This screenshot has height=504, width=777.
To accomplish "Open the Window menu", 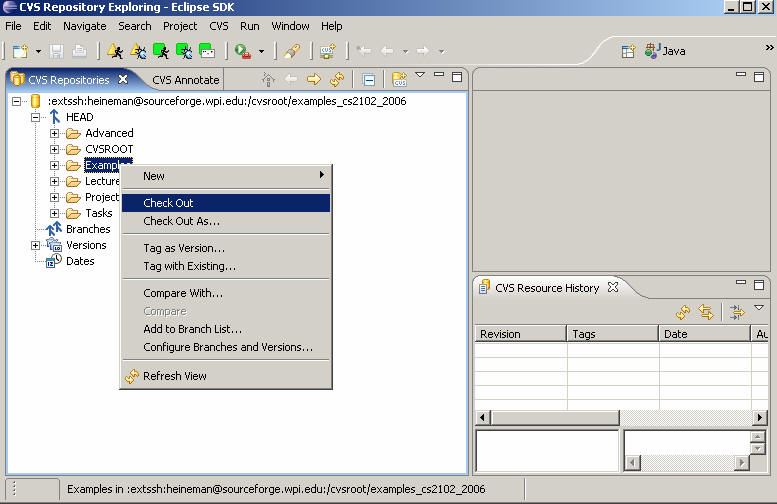I will 290,26.
